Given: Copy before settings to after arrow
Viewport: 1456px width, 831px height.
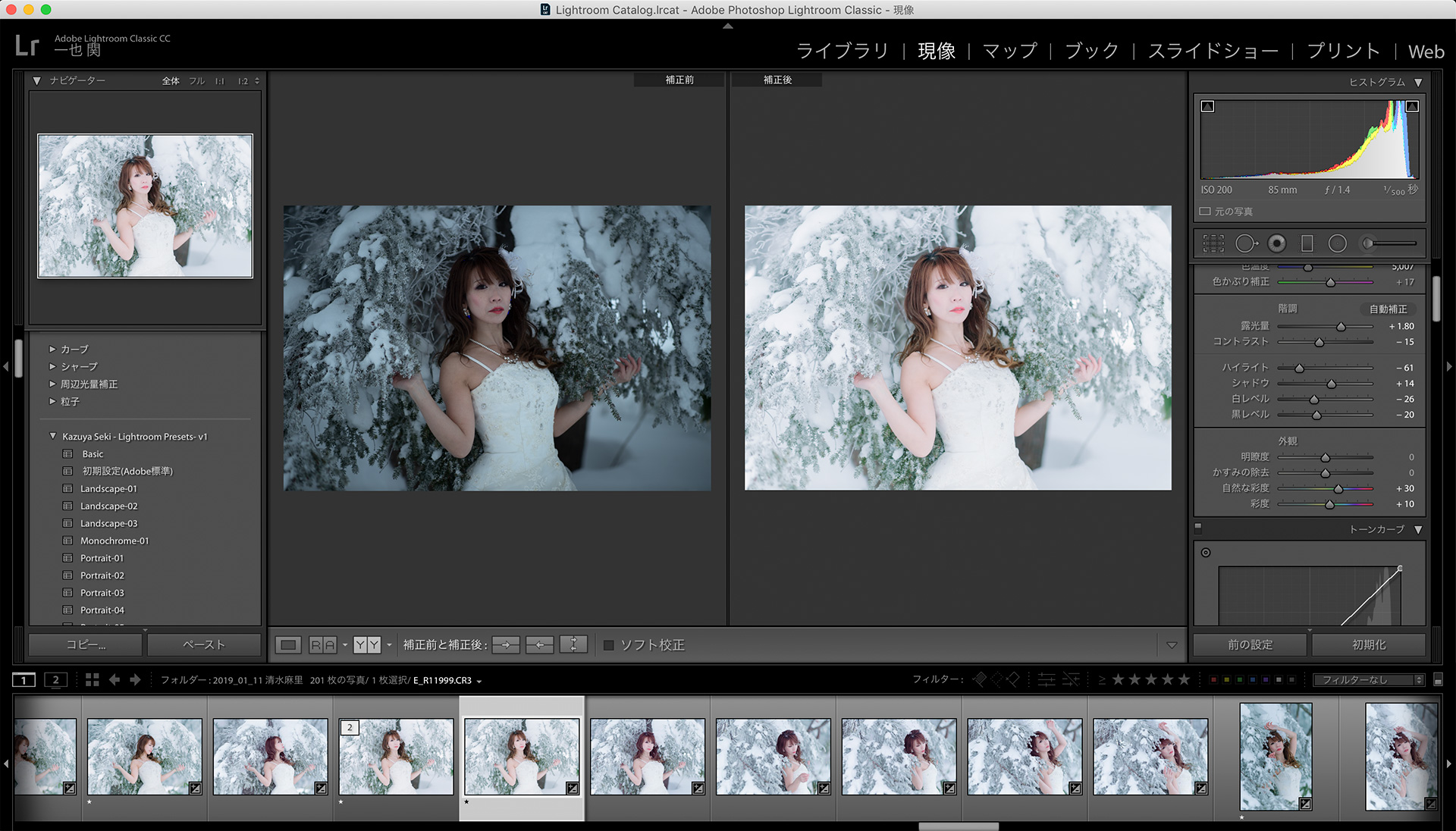Looking at the screenshot, I should (506, 645).
